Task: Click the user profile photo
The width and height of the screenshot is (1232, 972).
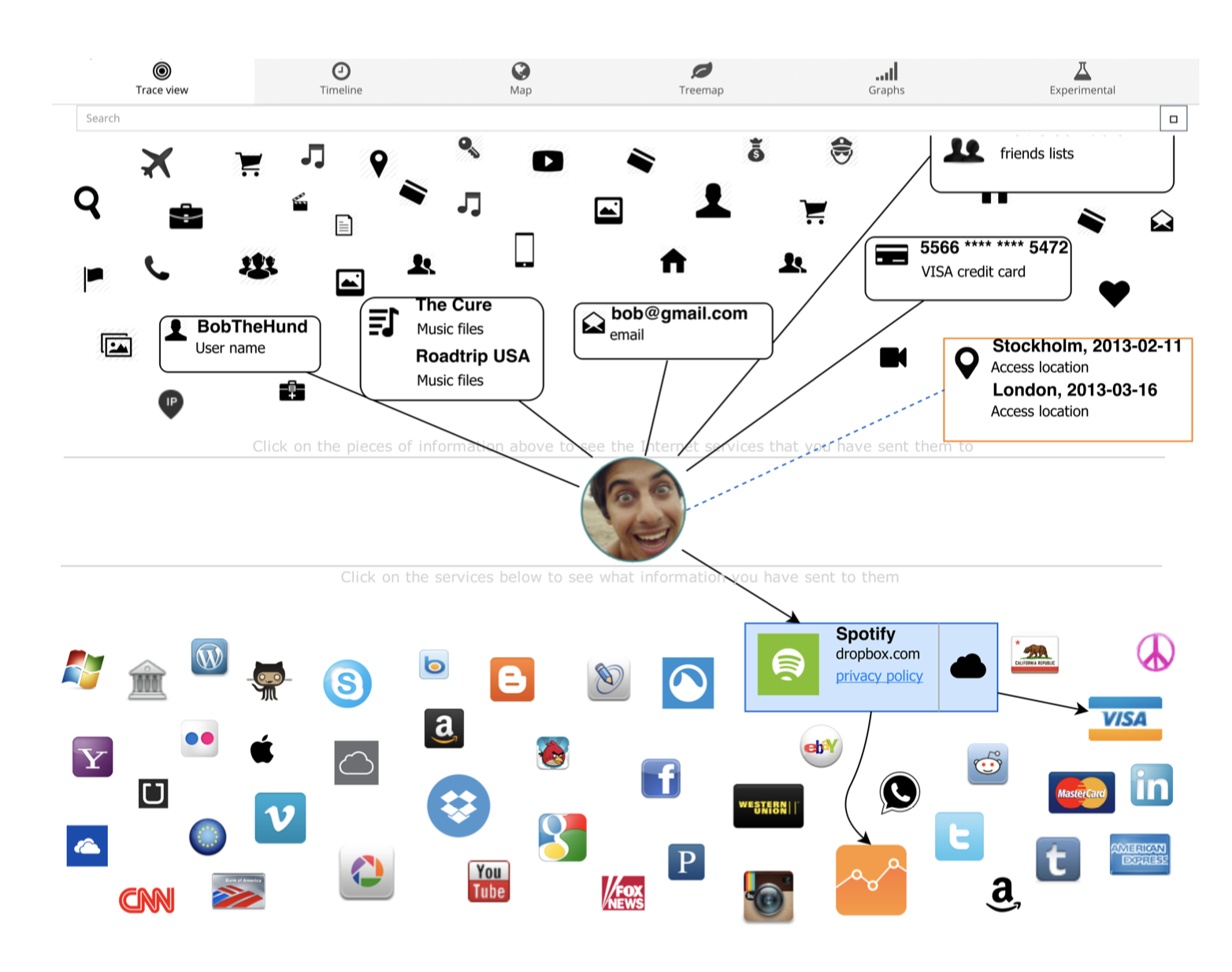Action: pyautogui.click(x=633, y=509)
